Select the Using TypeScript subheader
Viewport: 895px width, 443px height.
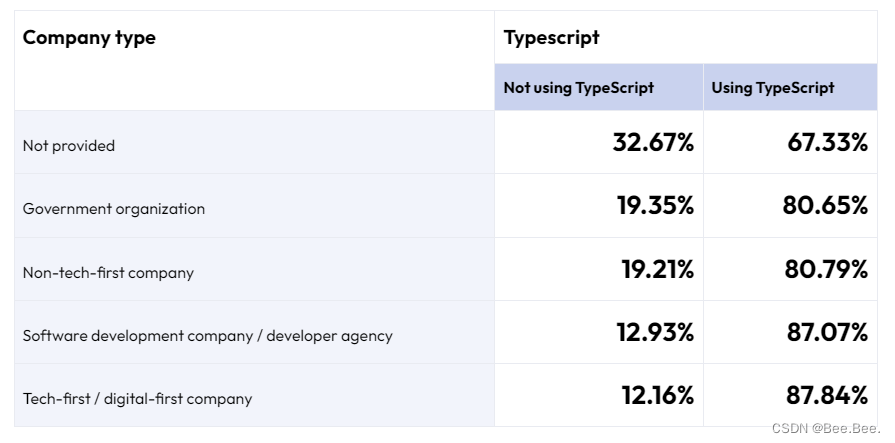pyautogui.click(x=772, y=88)
